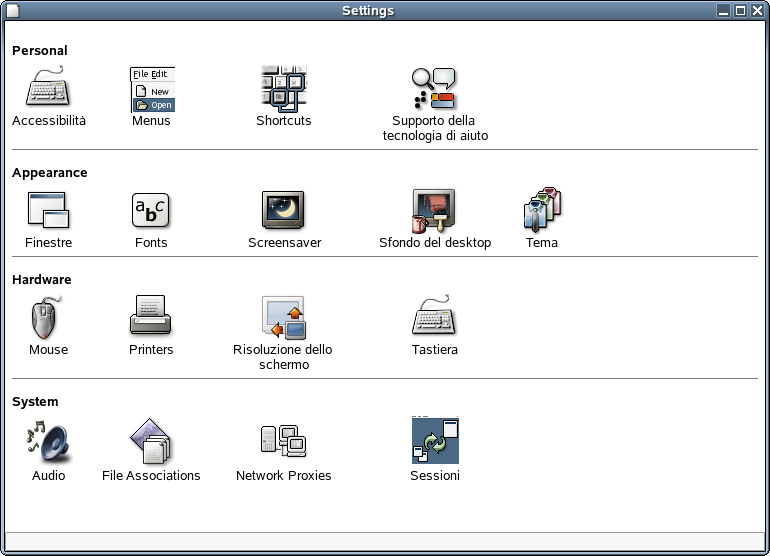Image resolution: width=770 pixels, height=556 pixels.
Task: Open Risoluzione dello schermo icon
Action: pos(283,317)
